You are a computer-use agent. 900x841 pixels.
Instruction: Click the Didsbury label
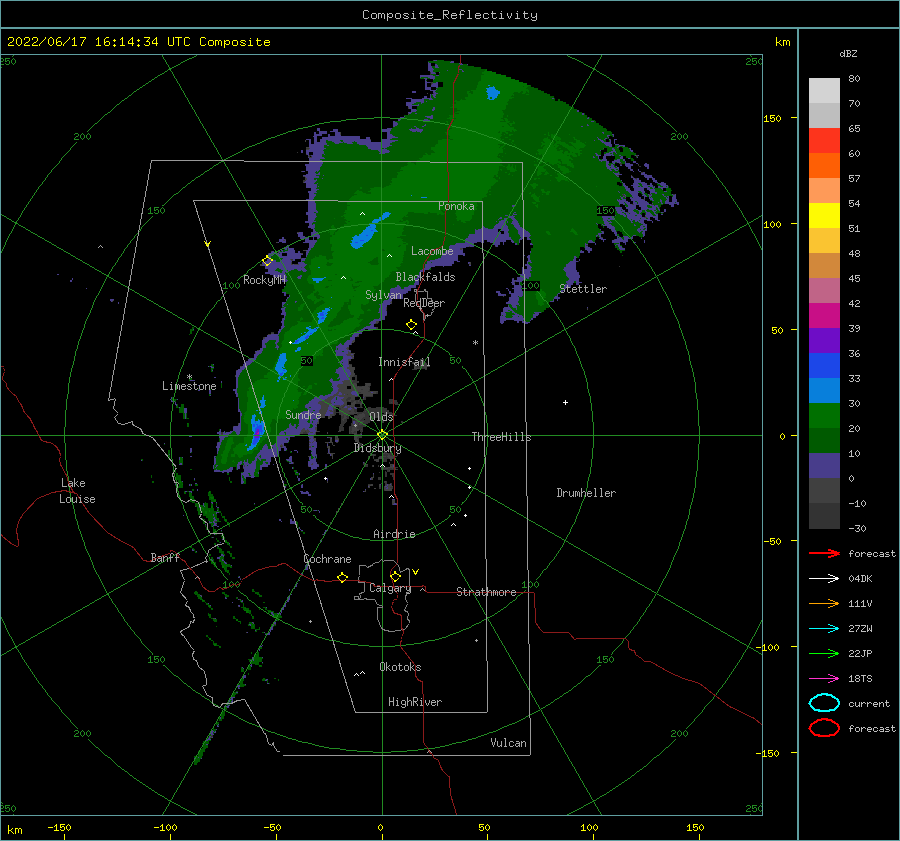(x=377, y=448)
